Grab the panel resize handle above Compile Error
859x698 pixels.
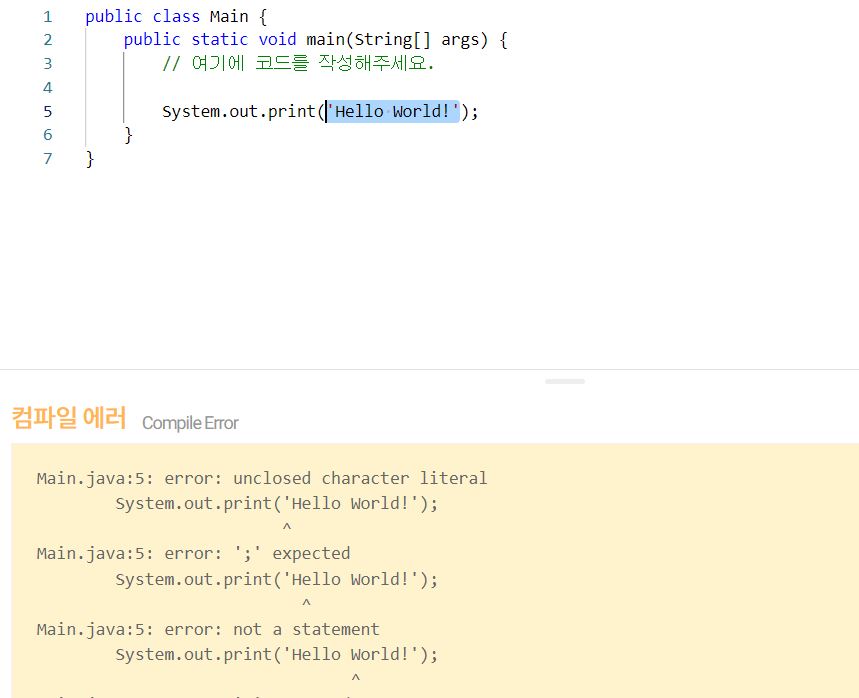[x=565, y=381]
